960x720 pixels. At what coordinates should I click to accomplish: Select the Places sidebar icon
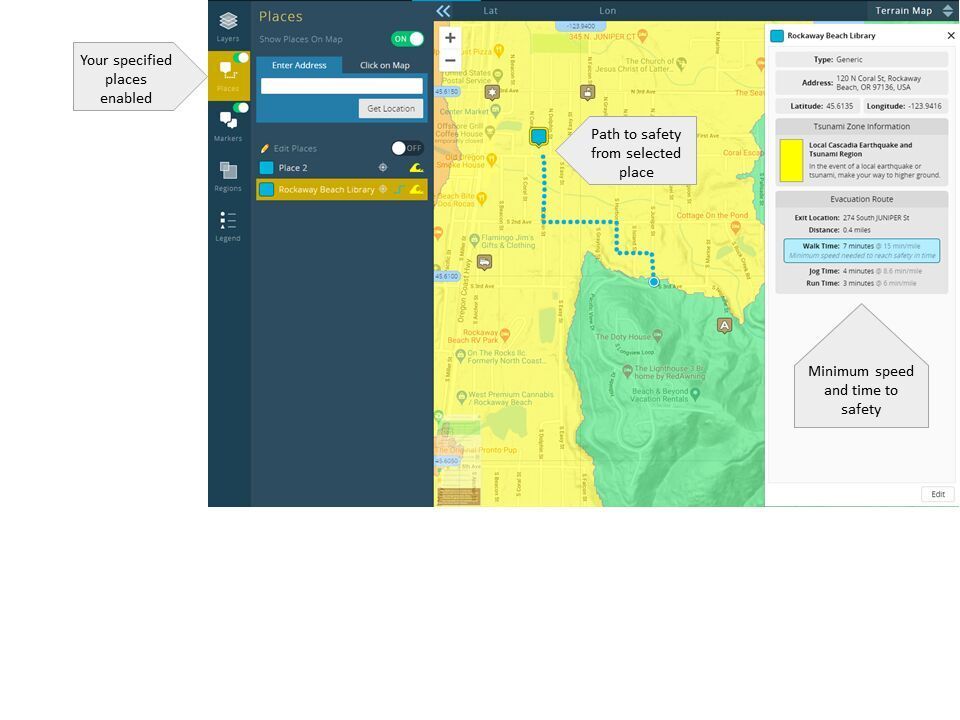228,76
